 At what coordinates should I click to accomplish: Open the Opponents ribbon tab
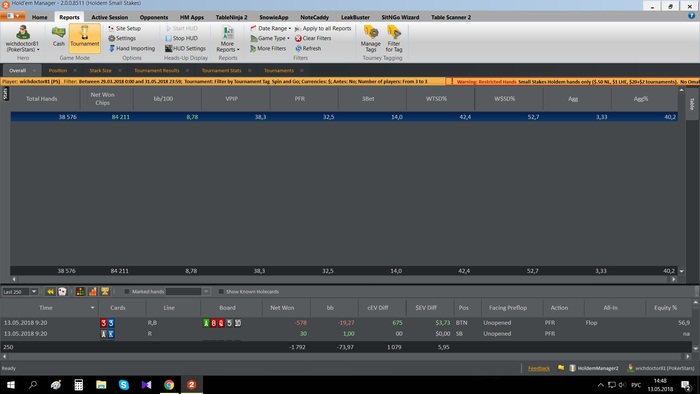click(x=154, y=17)
